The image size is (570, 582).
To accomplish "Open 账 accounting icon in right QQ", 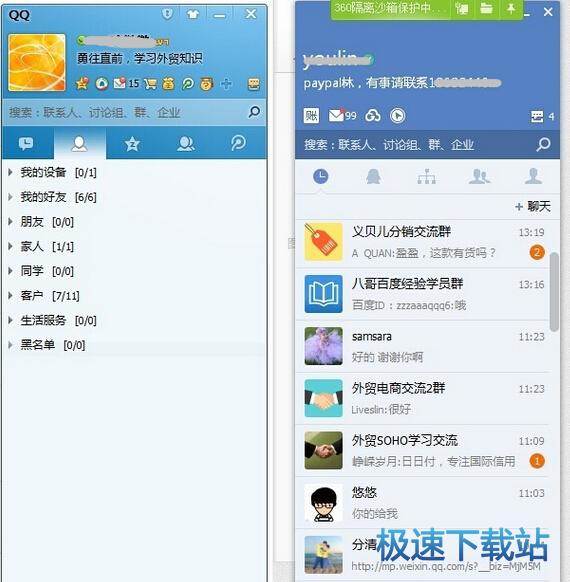I will [311, 116].
